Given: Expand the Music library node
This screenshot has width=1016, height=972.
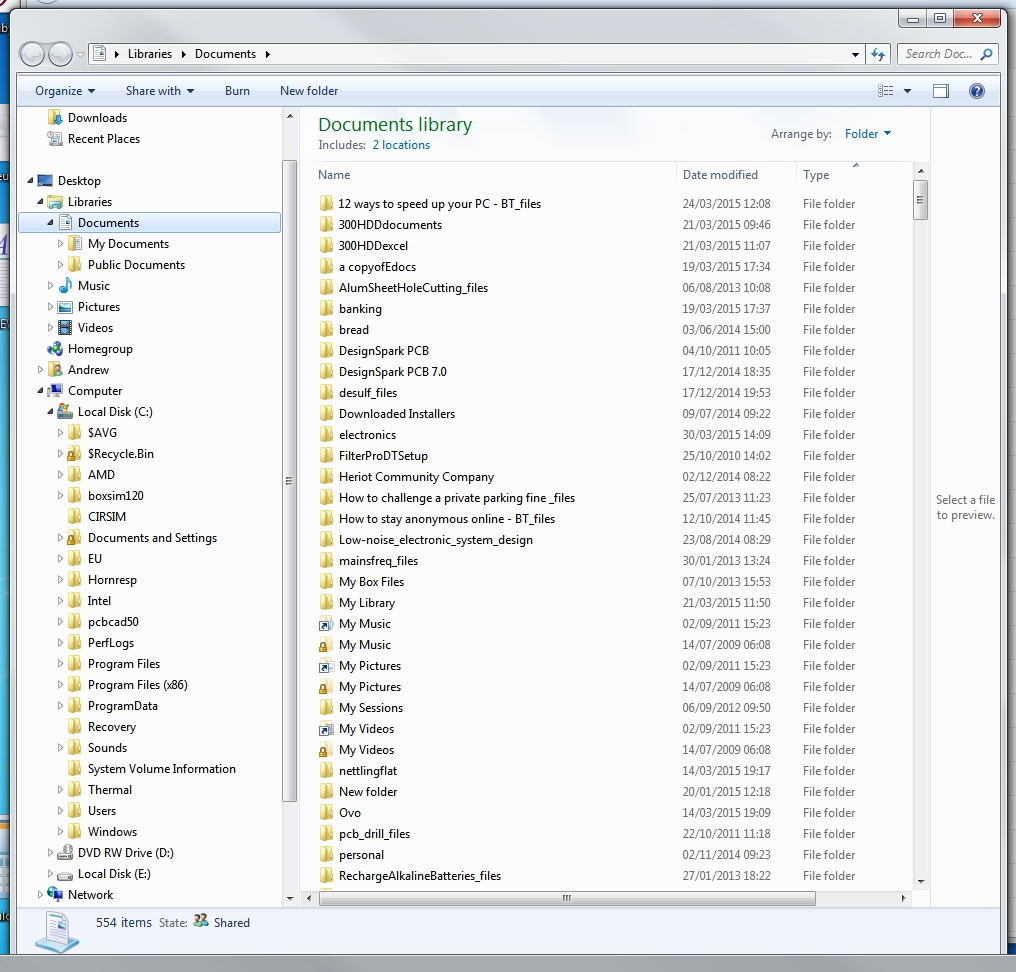Looking at the screenshot, I should pyautogui.click(x=50, y=286).
